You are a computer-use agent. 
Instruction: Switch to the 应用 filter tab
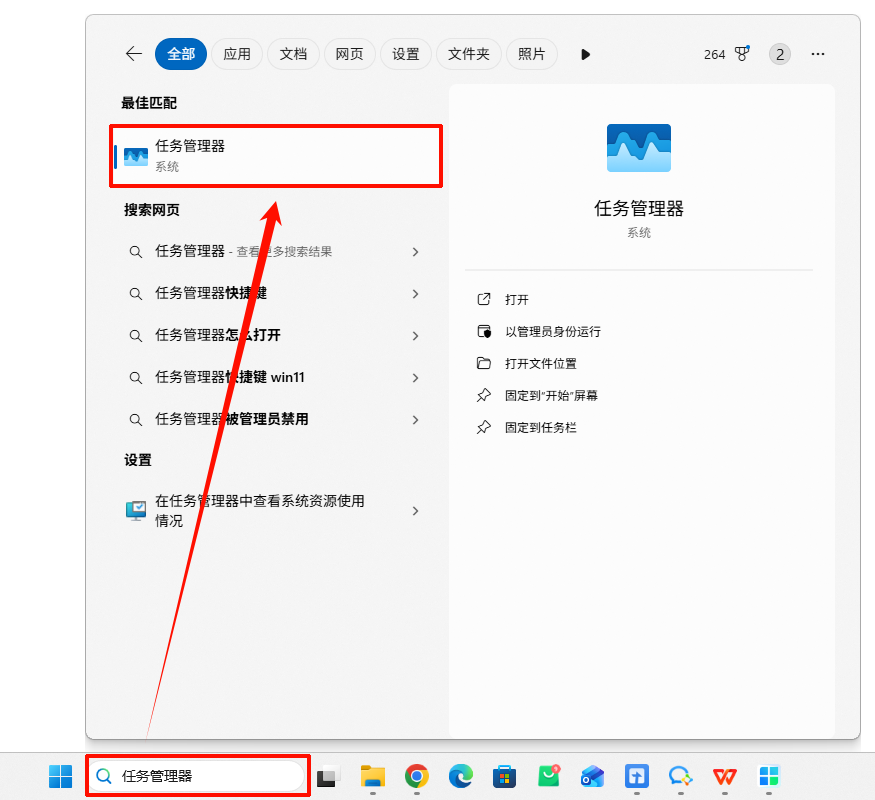click(237, 54)
